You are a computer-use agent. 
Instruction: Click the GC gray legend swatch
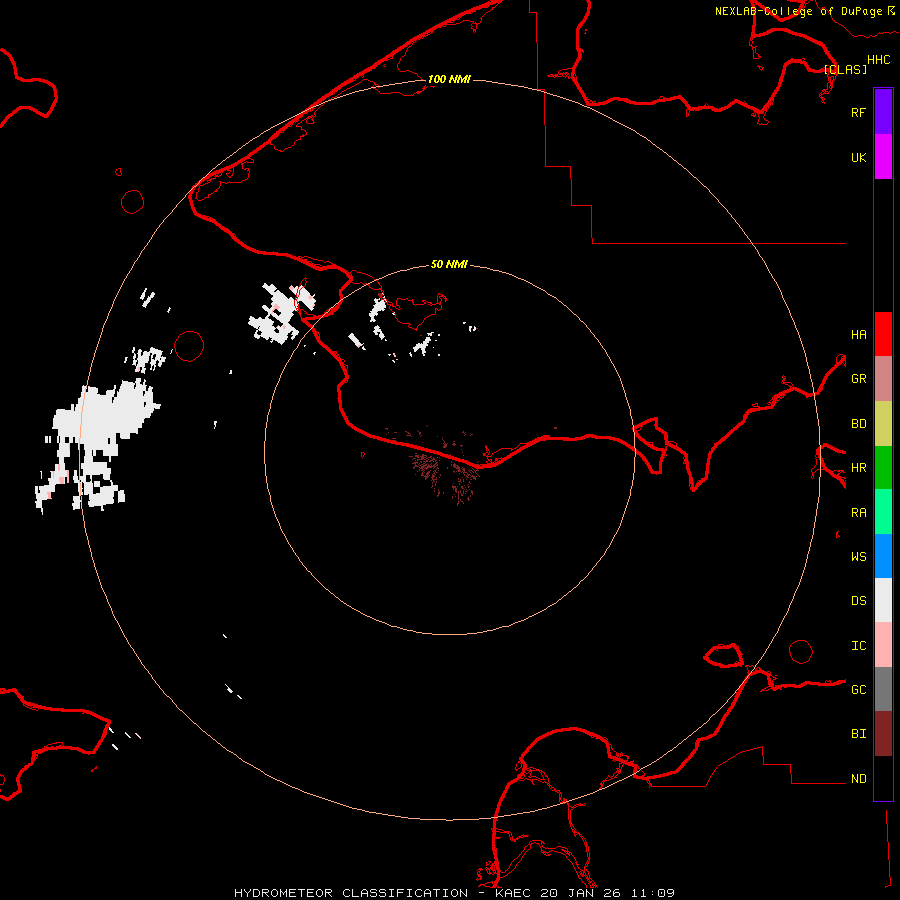tap(883, 689)
